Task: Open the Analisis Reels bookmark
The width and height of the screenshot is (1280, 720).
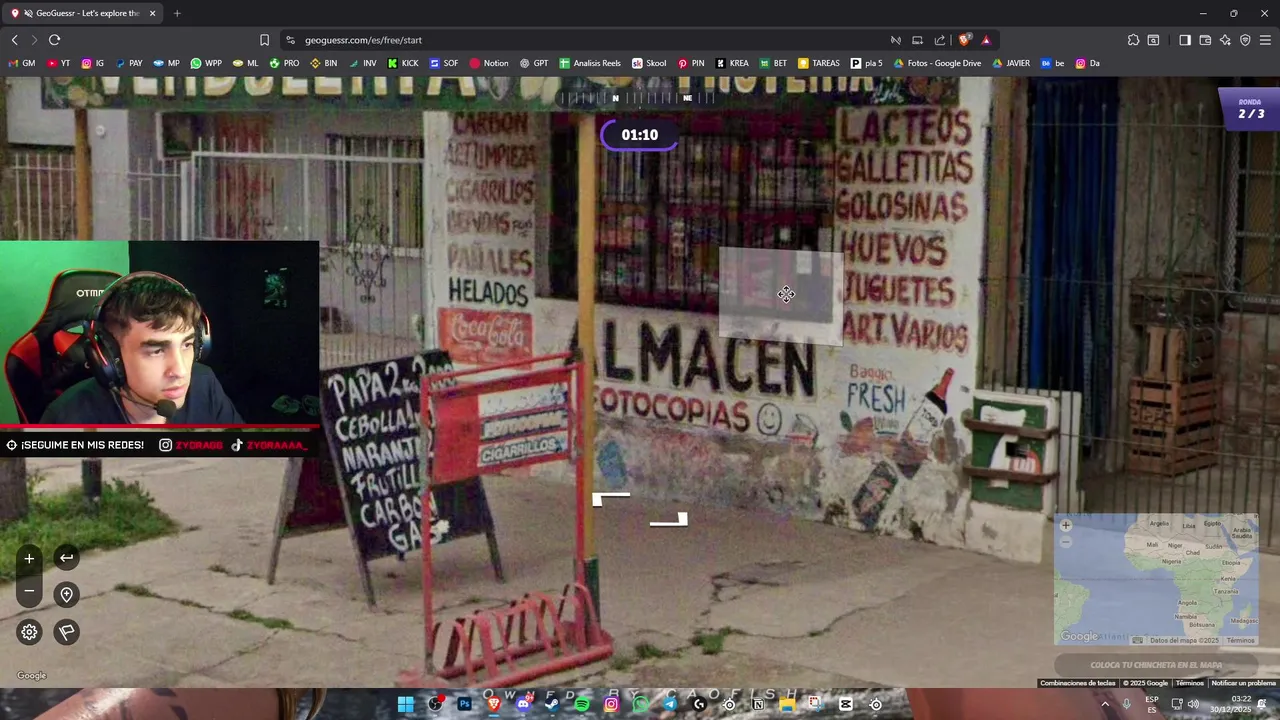Action: pos(590,63)
